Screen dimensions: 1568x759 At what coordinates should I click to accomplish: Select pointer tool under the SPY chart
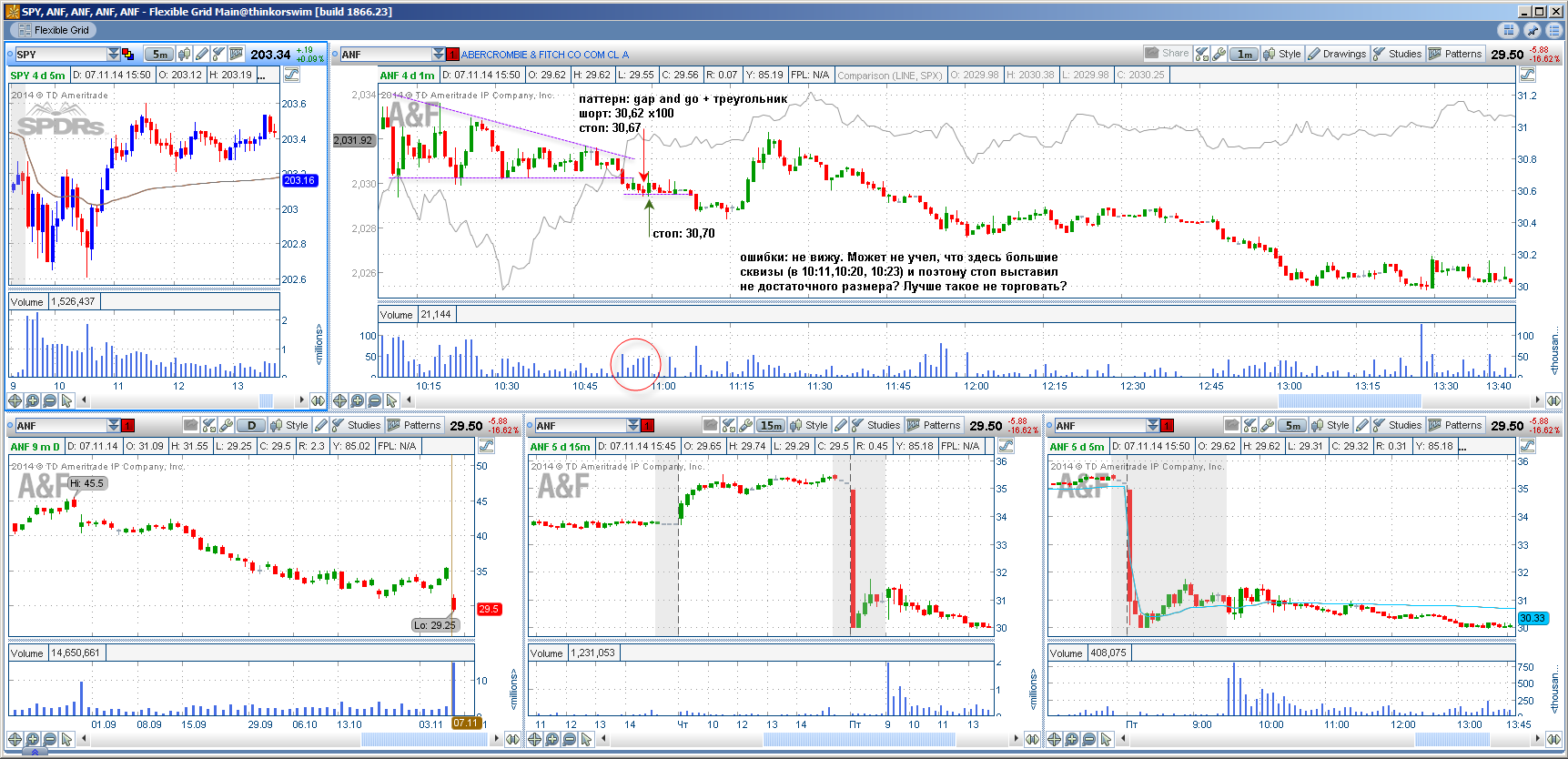click(x=66, y=400)
